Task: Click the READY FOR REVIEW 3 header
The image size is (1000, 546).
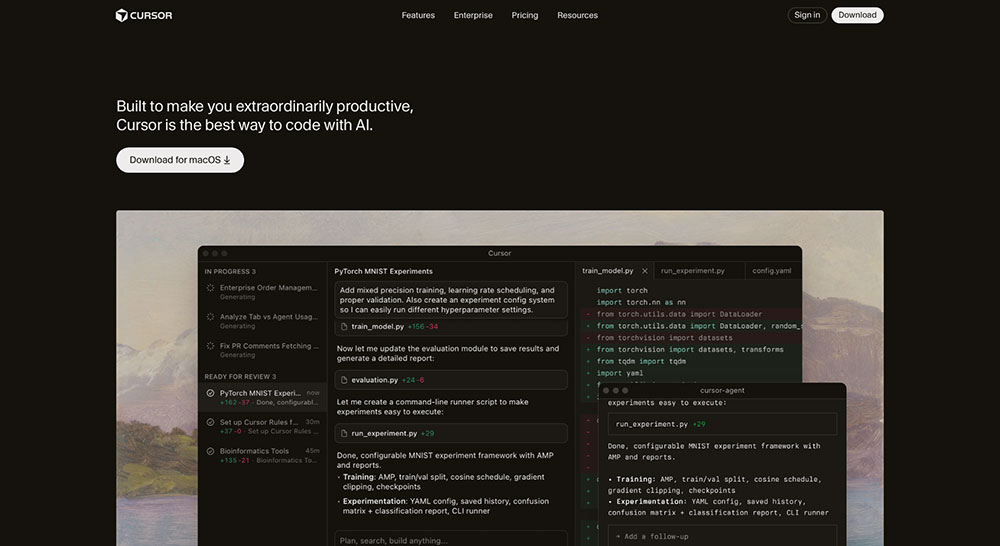Action: point(240,376)
